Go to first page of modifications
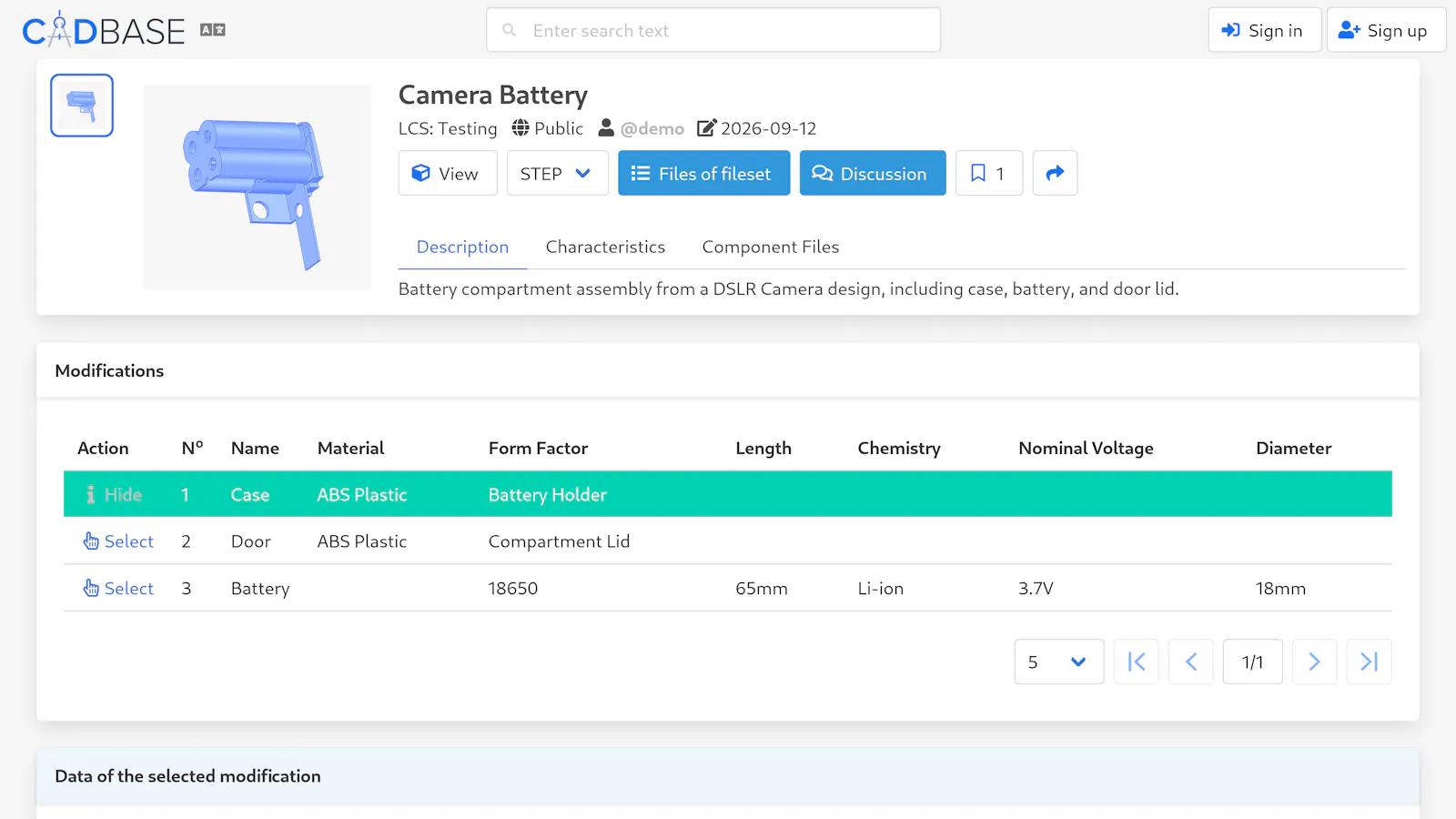Viewport: 1456px width, 819px height. coord(1137,662)
